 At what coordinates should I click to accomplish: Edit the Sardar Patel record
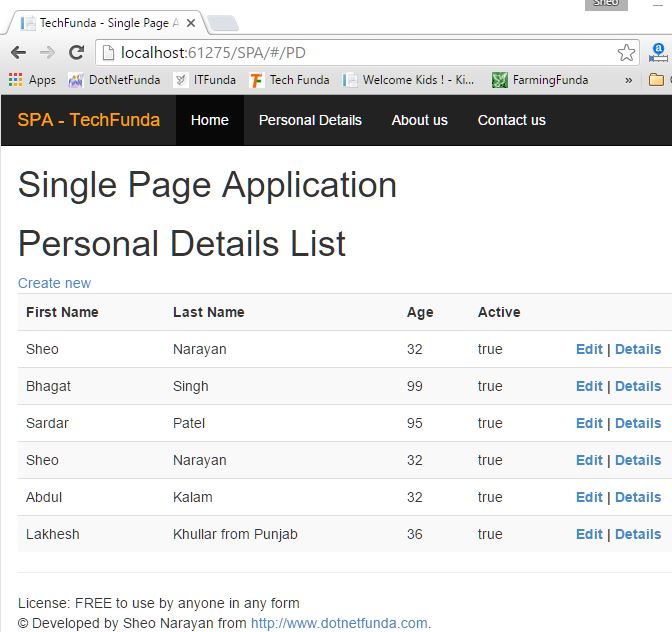coord(589,423)
